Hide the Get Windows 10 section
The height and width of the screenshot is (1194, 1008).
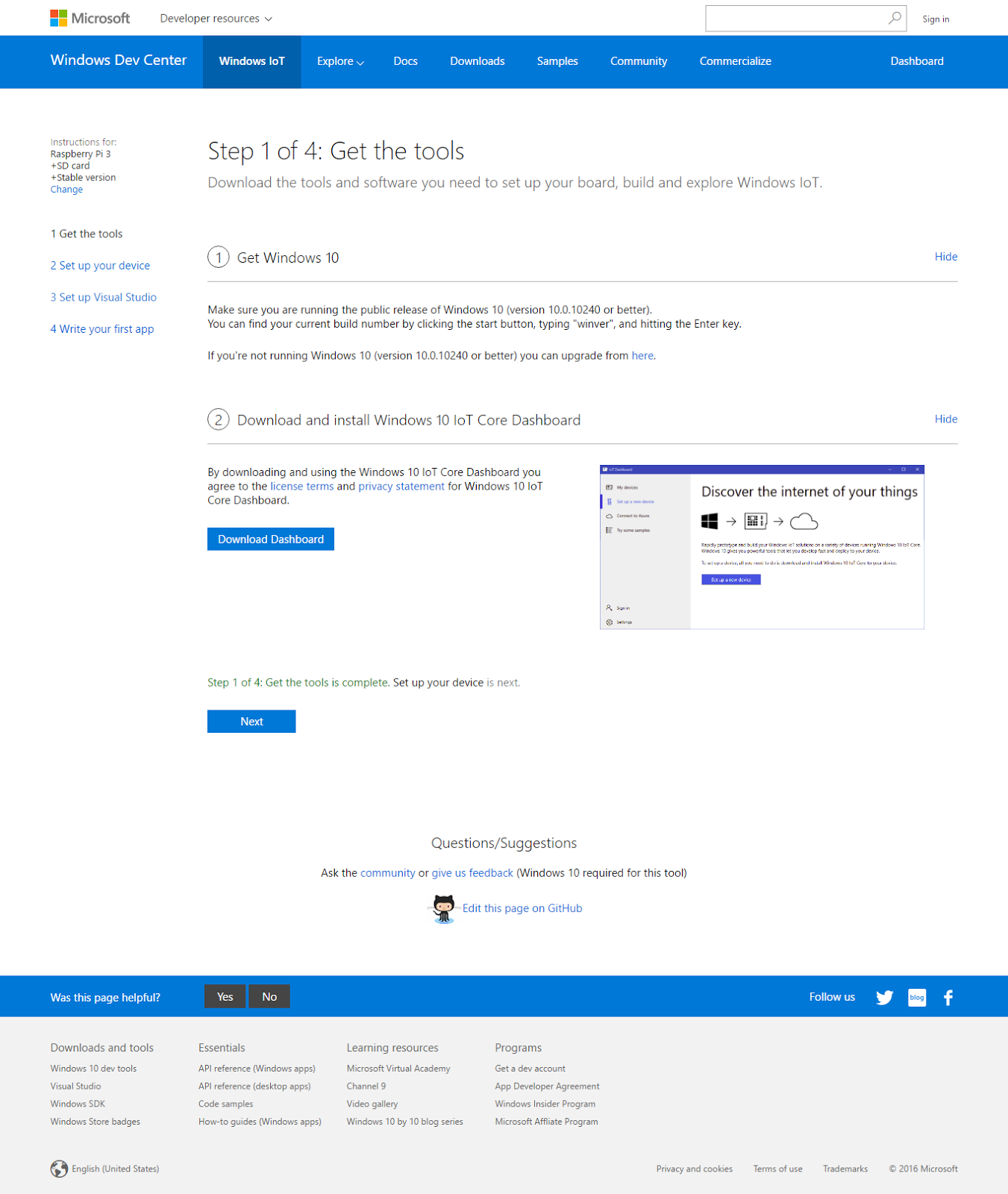945,257
